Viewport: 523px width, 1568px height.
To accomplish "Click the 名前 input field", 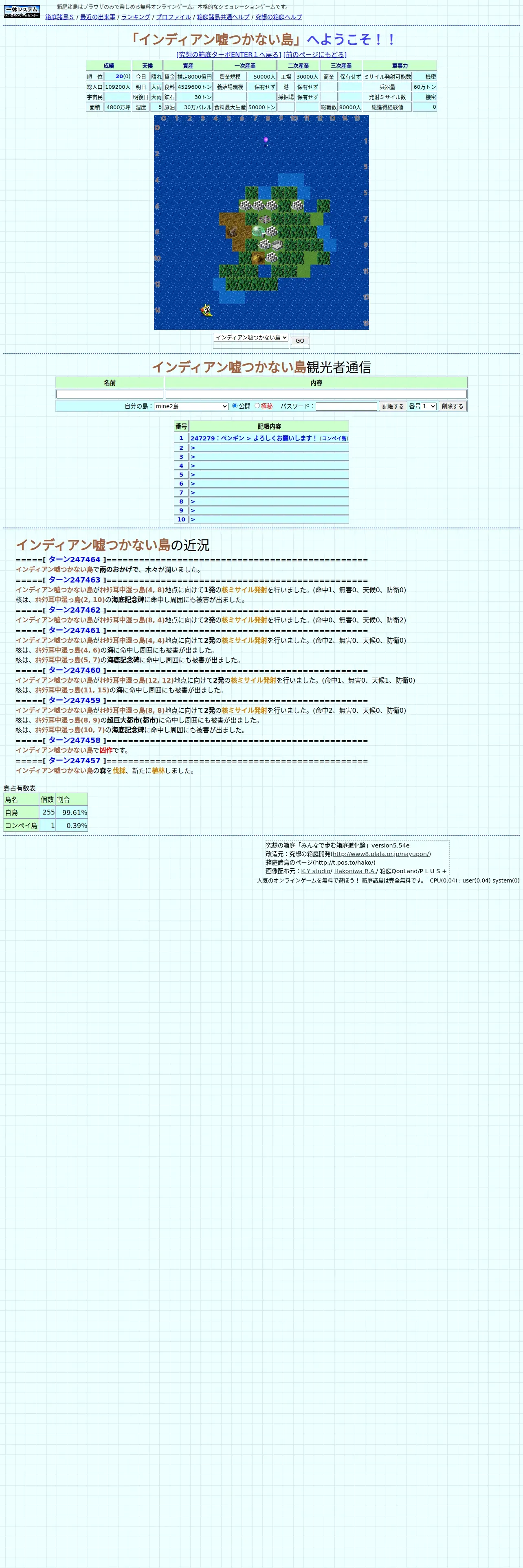I will tap(110, 394).
